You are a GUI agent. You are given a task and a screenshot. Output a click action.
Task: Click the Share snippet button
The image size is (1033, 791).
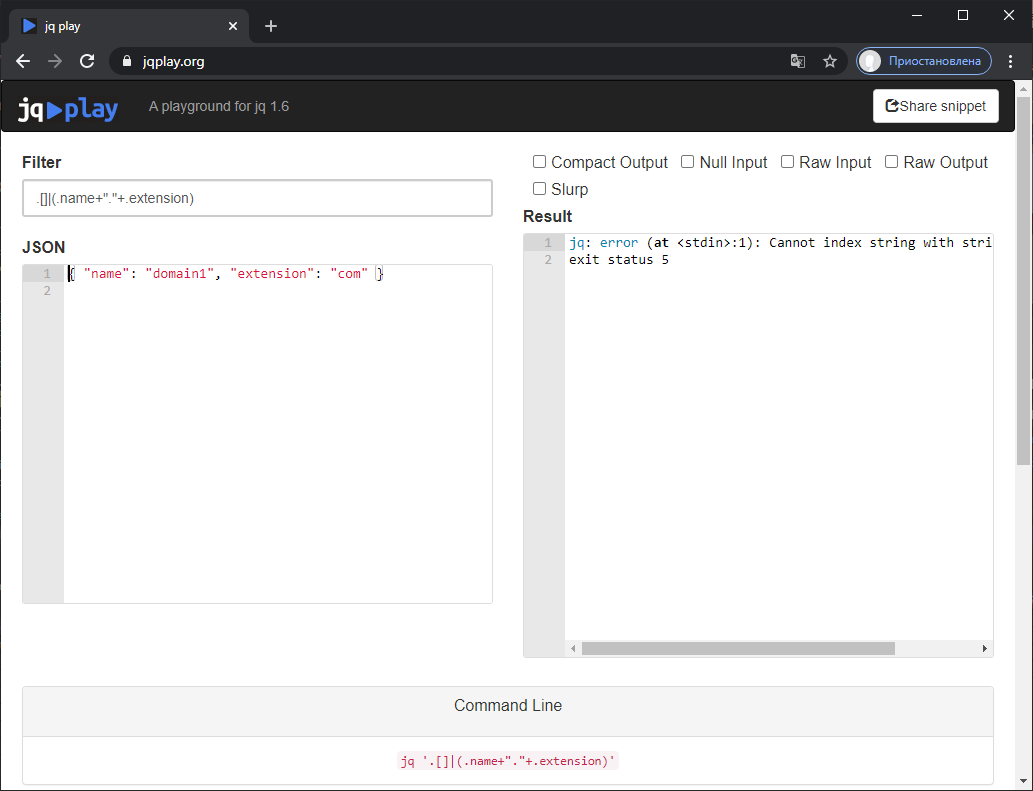pyautogui.click(x=935, y=106)
